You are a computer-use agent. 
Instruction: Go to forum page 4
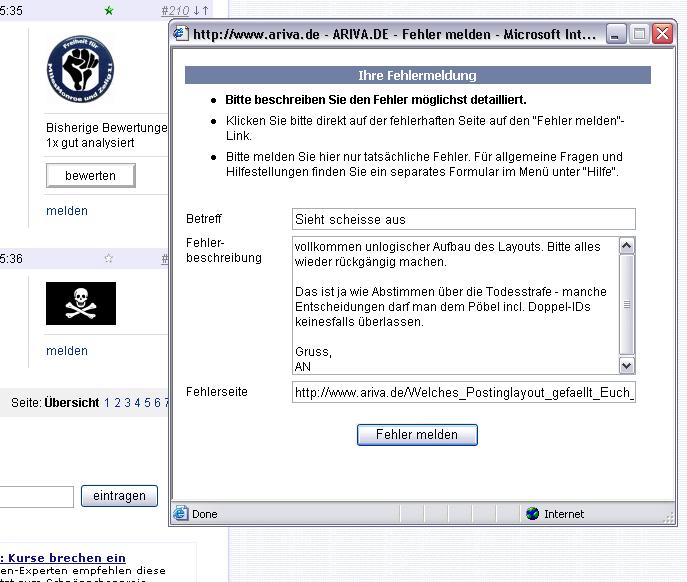pyautogui.click(x=137, y=402)
